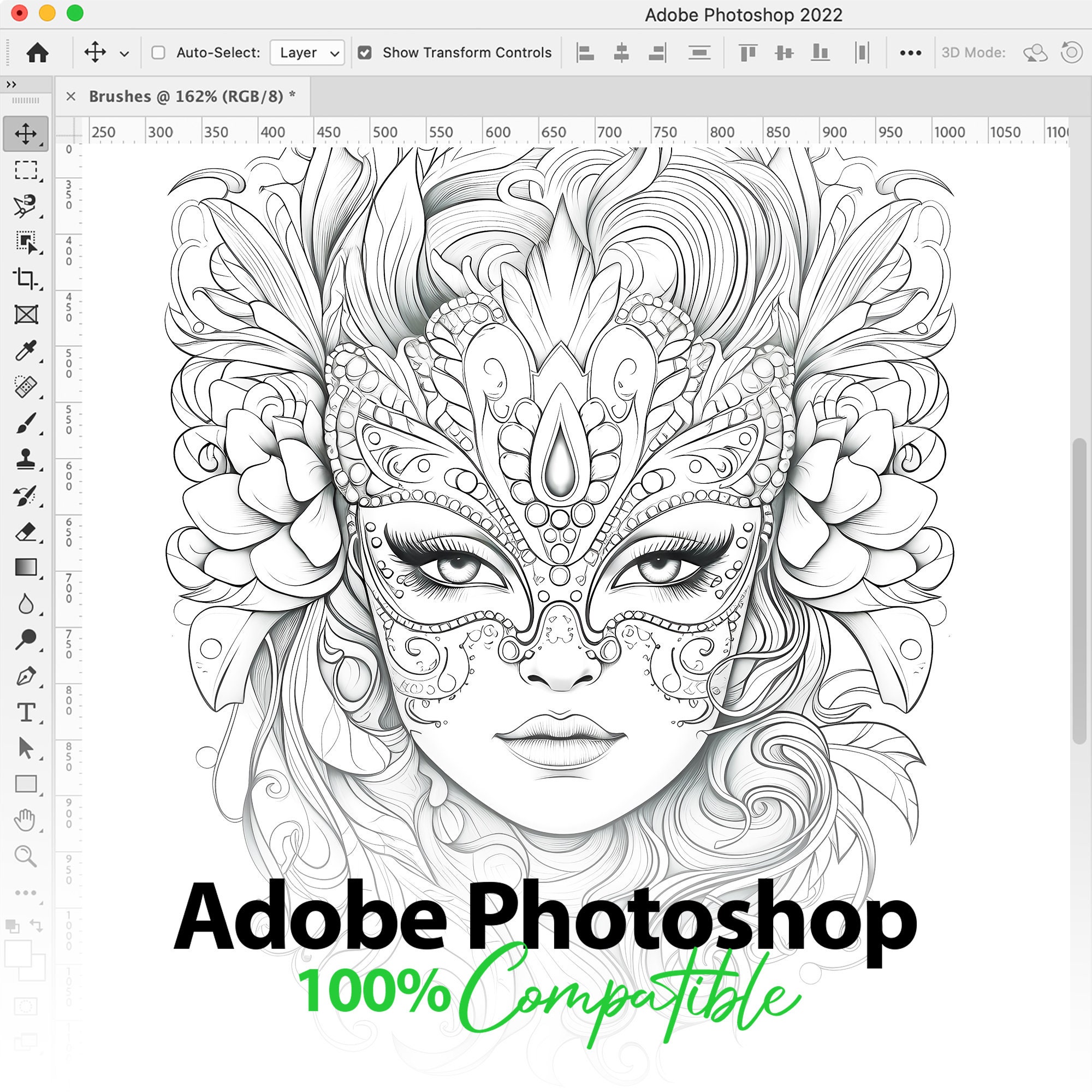Screen dimensions: 1092x1092
Task: Select the Rectangular Marquee tool
Action: point(26,170)
